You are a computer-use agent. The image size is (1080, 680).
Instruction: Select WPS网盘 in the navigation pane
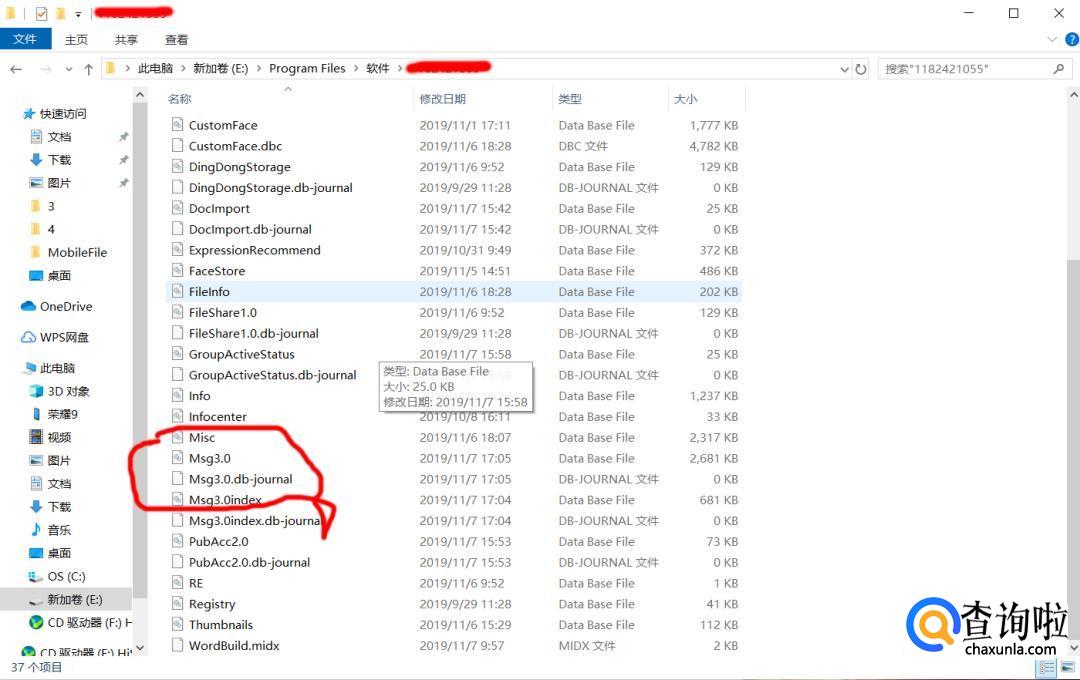click(x=64, y=337)
